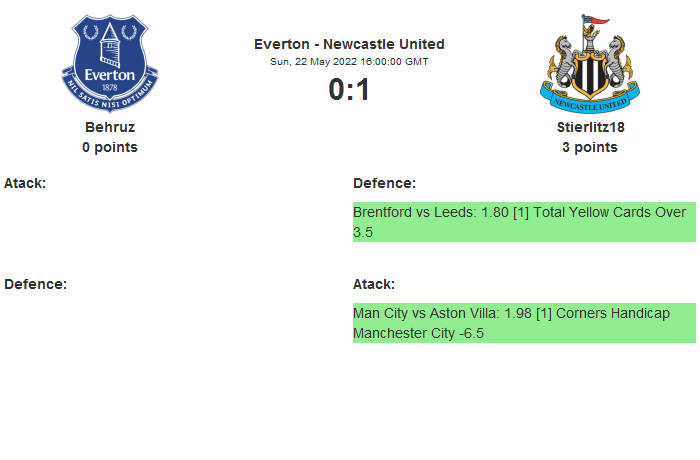Viewport: 700px width, 460px height.
Task: Click the [1] marker in Brentford bet
Action: tap(520, 212)
